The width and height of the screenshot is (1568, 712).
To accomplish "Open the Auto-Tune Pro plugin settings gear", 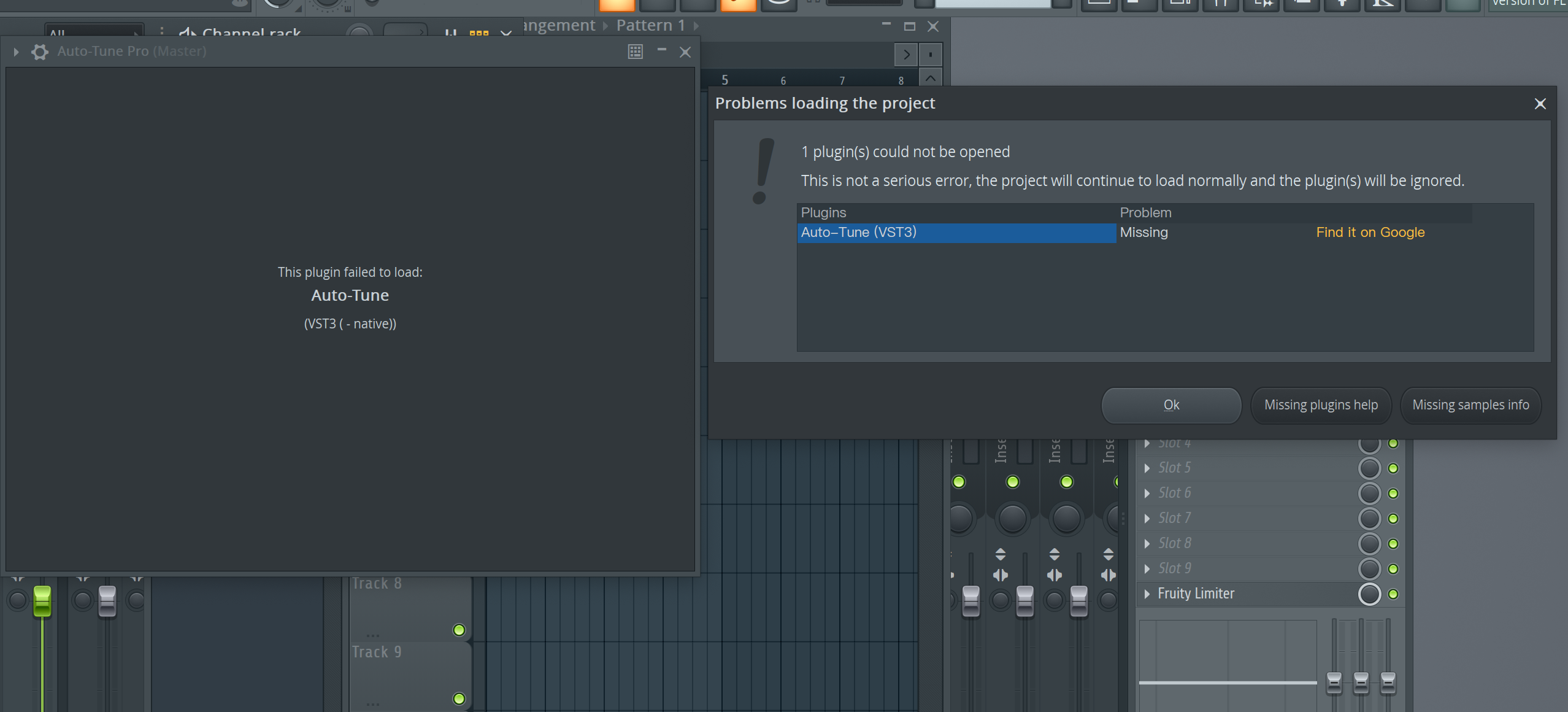I will pos(39,52).
